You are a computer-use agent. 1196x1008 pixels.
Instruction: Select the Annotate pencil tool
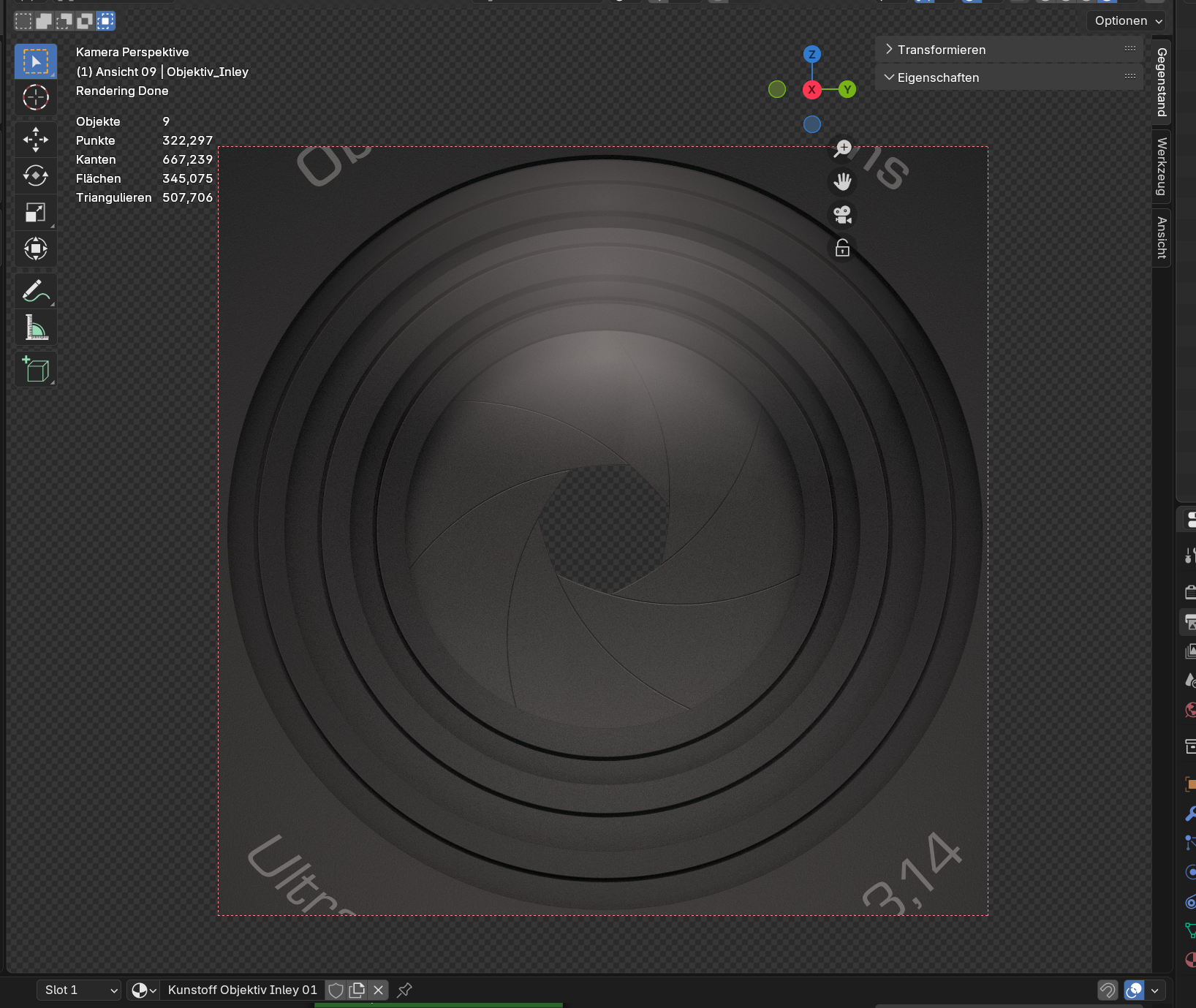pyautogui.click(x=35, y=291)
